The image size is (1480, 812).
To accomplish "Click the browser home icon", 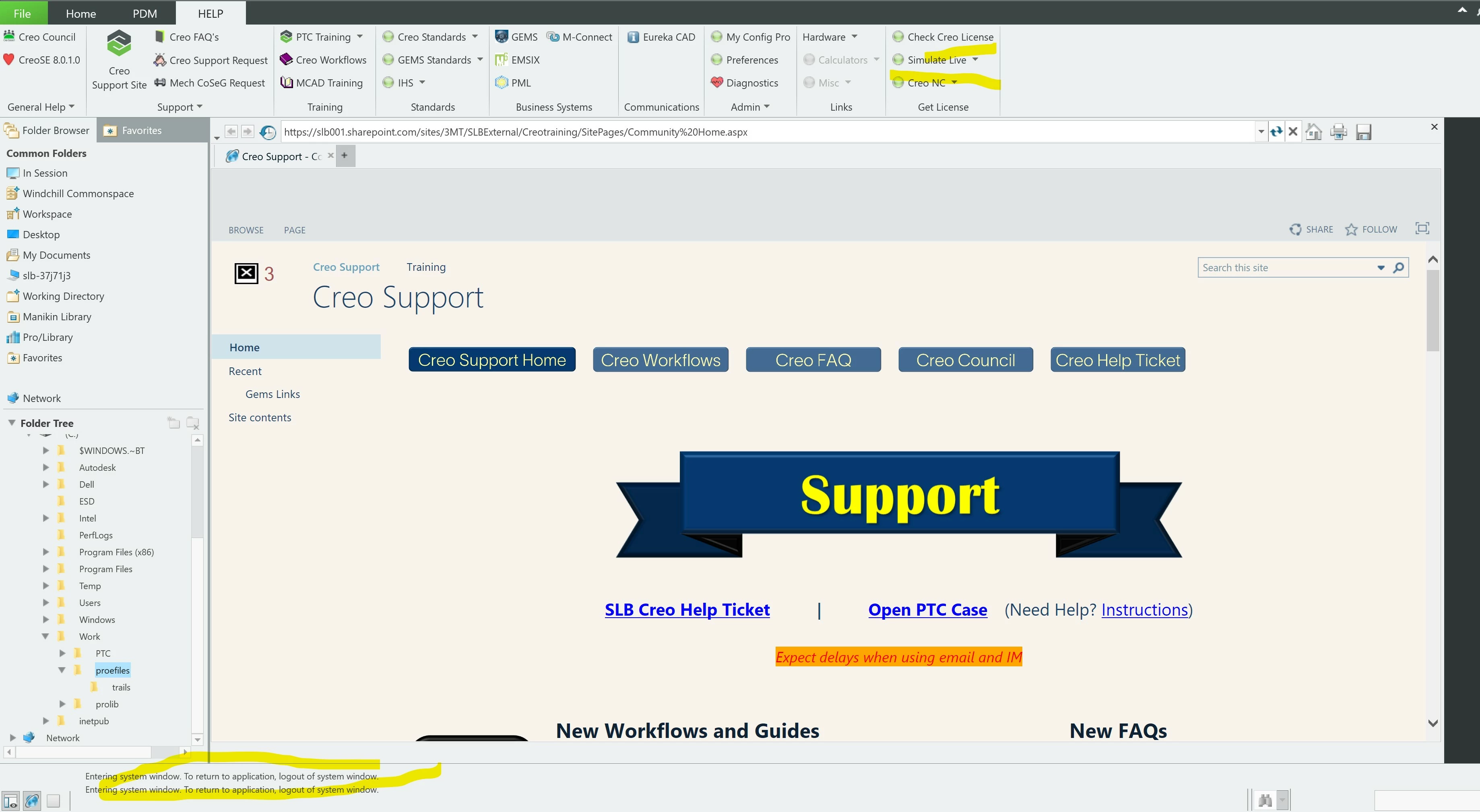I will coord(1313,132).
